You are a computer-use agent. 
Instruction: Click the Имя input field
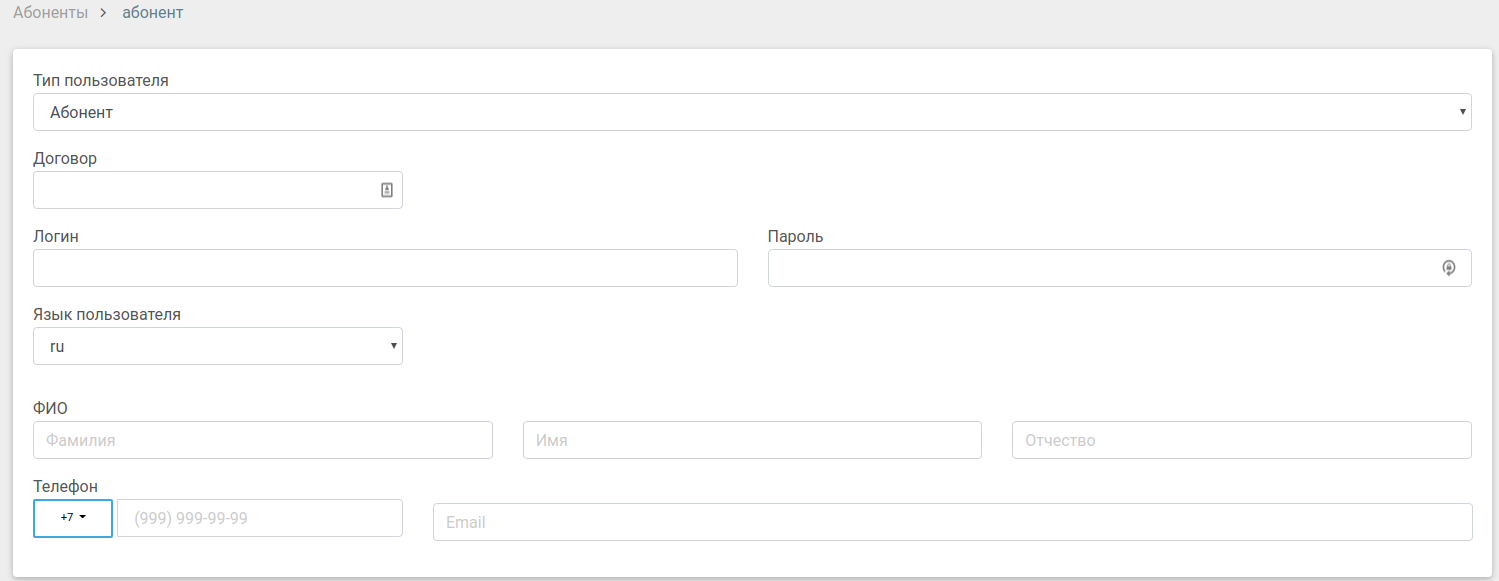(752, 440)
